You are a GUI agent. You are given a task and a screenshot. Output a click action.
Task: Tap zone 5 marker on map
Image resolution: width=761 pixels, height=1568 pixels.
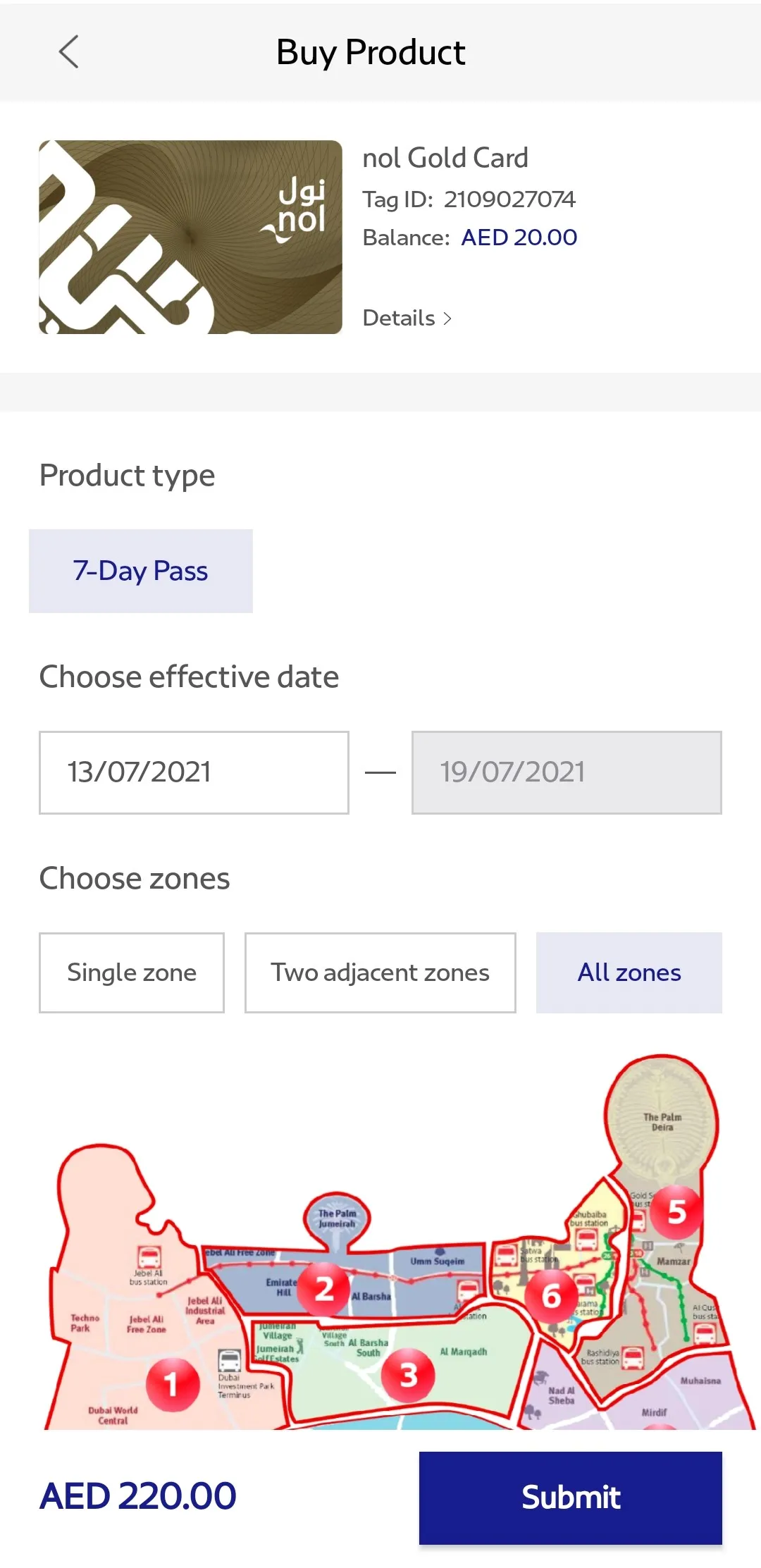click(x=676, y=1211)
